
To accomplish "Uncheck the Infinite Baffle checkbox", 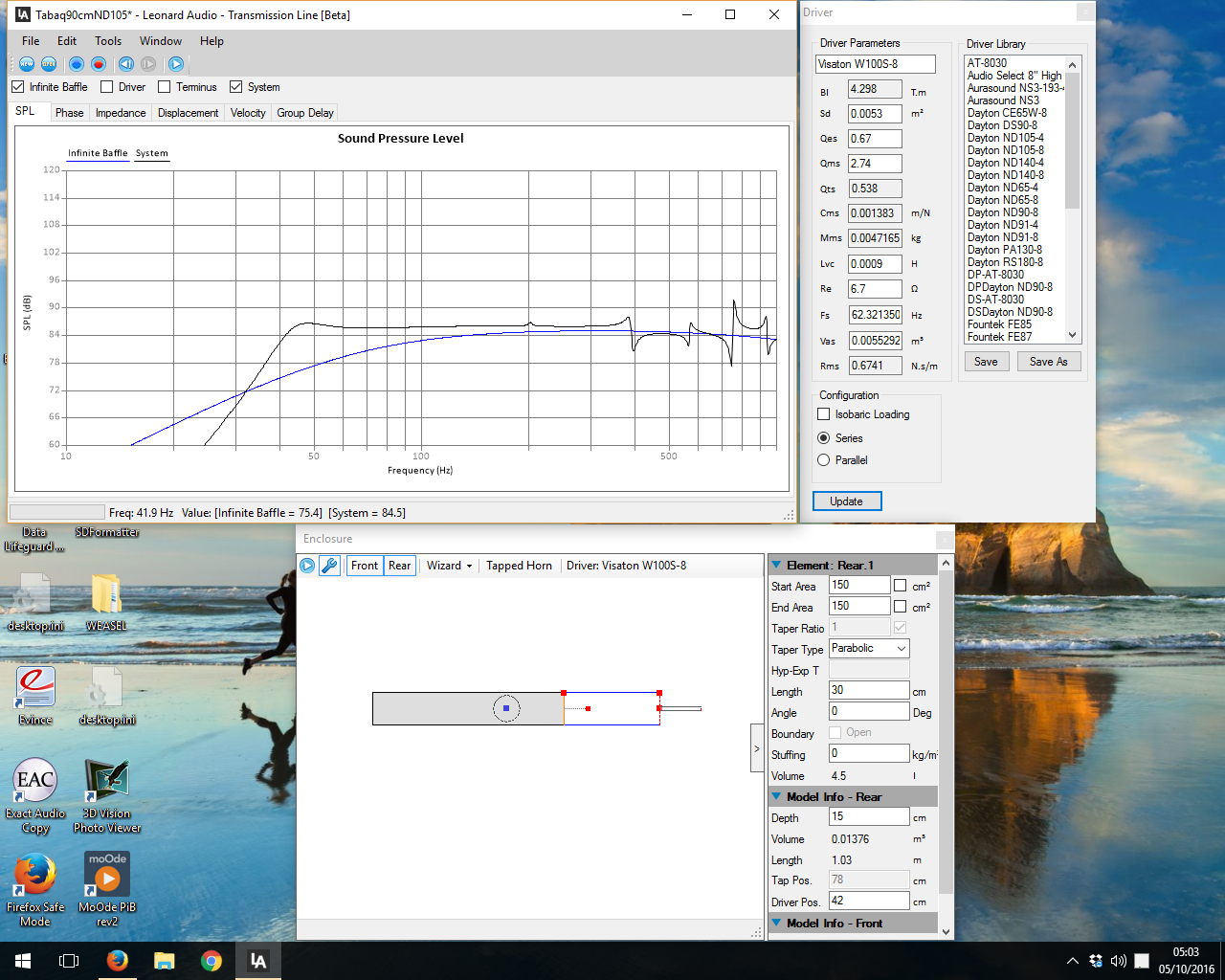I will pos(18,87).
